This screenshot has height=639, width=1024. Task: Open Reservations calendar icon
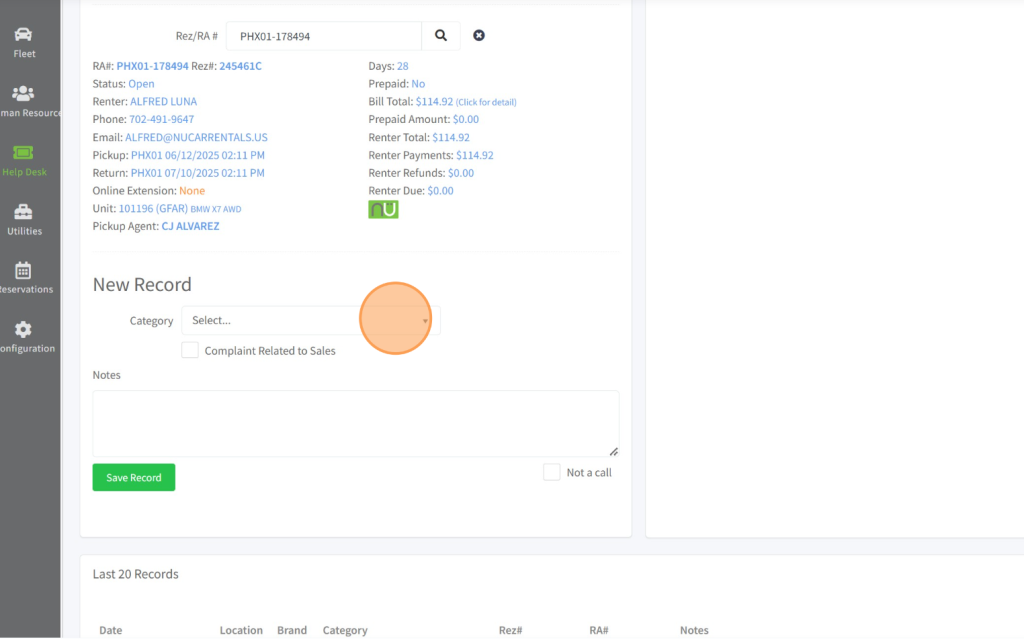click(x=23, y=271)
